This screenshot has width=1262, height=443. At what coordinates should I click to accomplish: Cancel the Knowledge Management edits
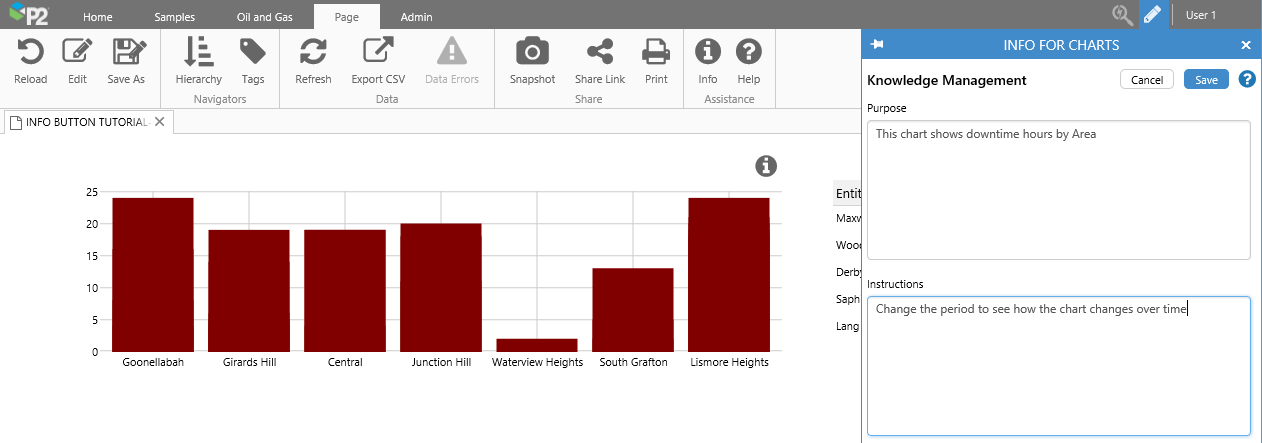[1146, 80]
